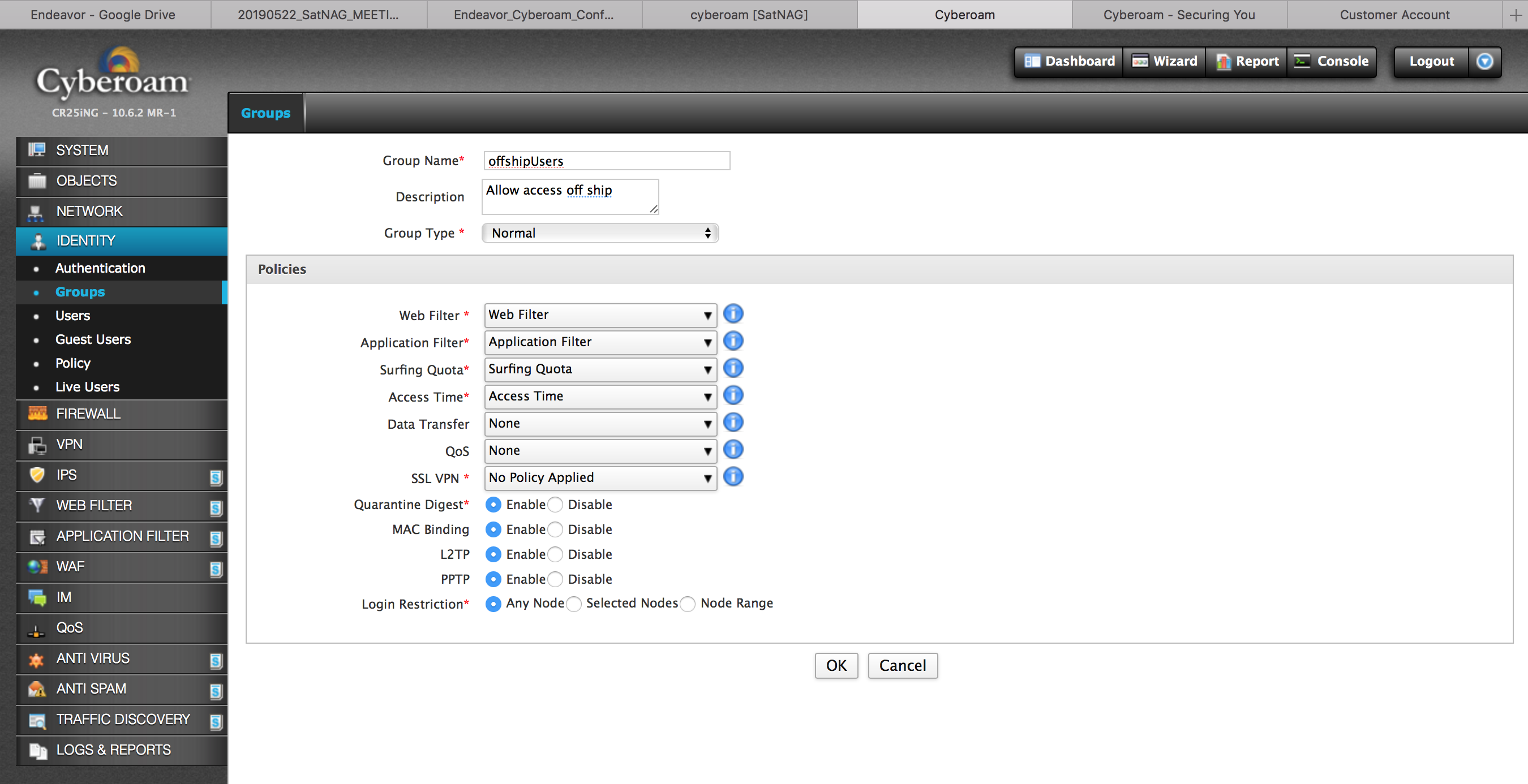Screen dimensions: 1528x784
Task: Switch to the Customer Account browser tab
Action: (x=1394, y=15)
